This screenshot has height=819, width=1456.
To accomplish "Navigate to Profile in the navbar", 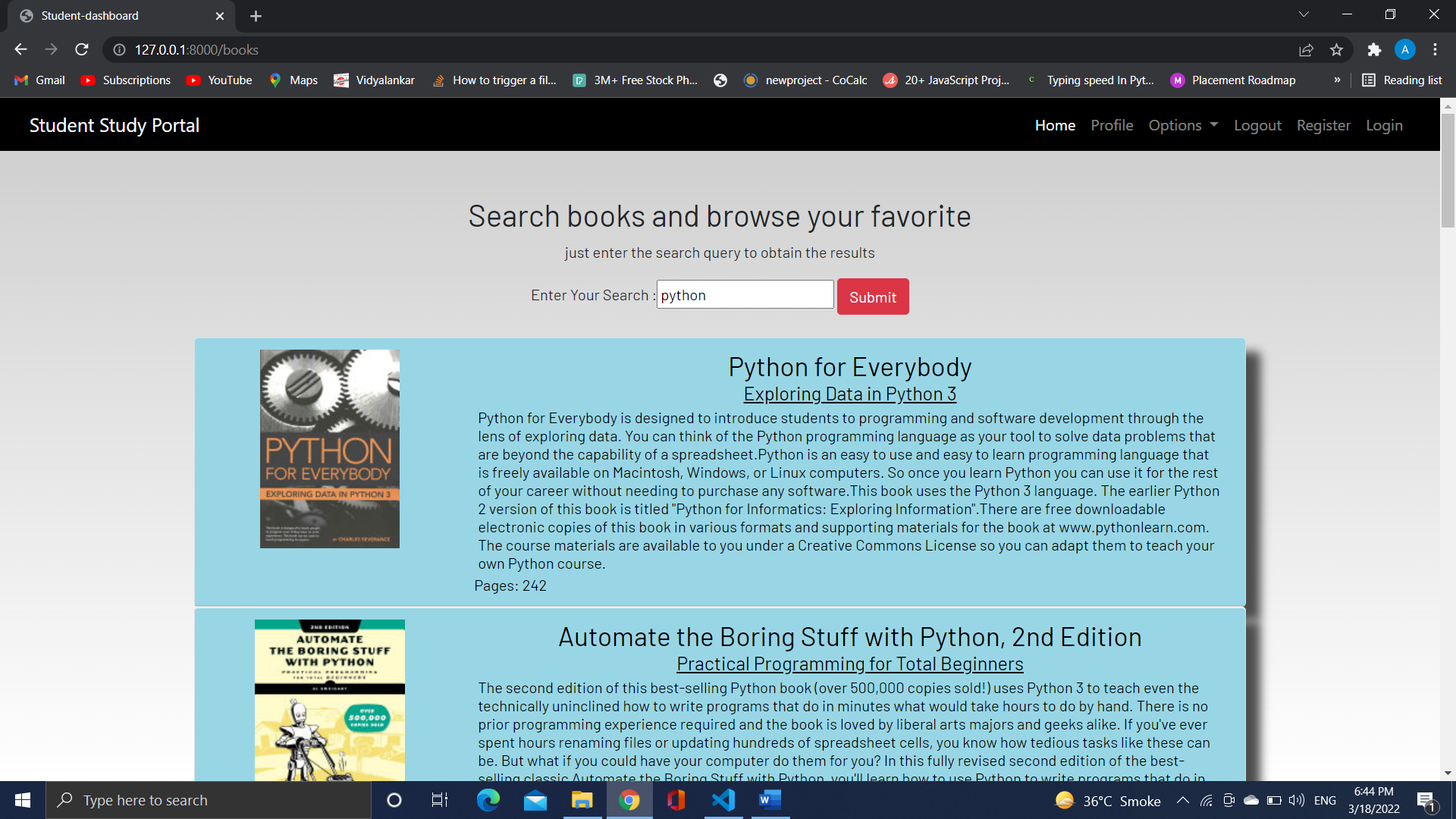I will coord(1111,125).
